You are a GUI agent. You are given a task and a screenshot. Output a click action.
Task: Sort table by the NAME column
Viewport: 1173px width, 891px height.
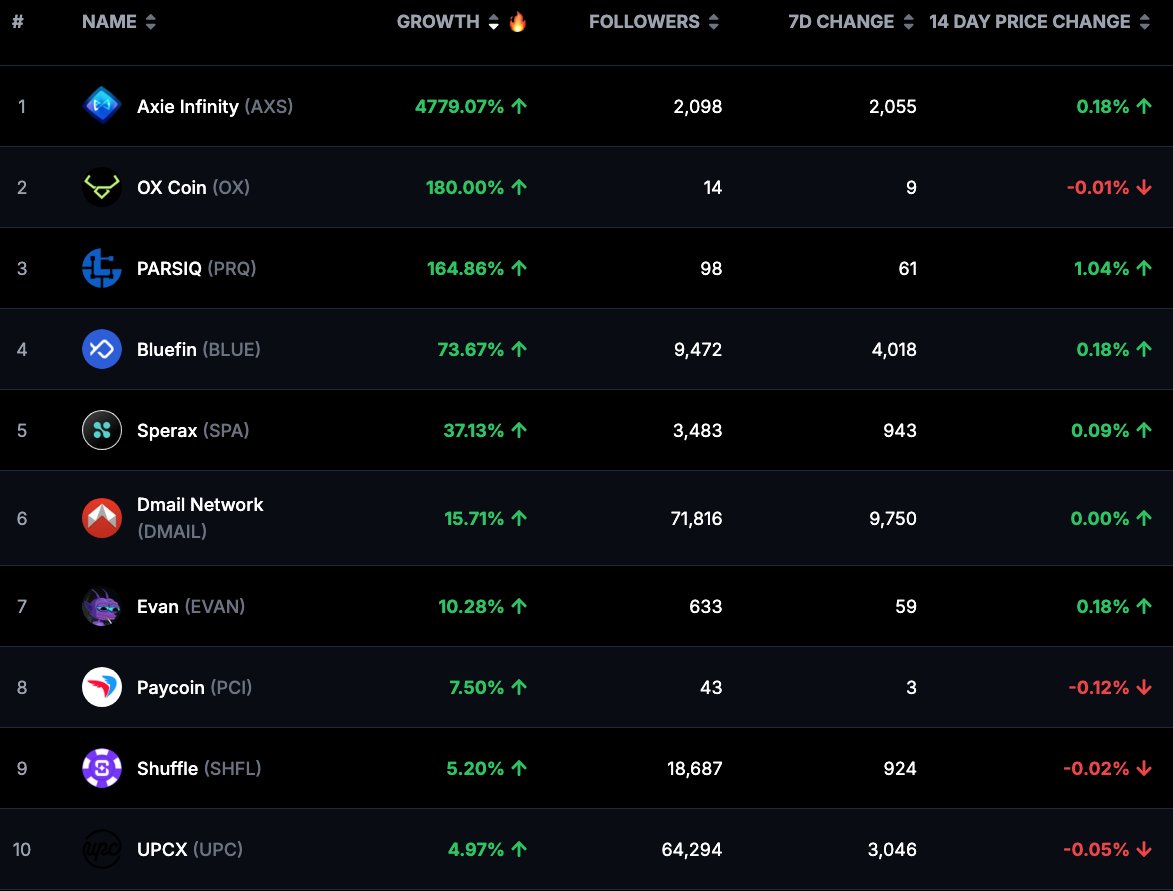[119, 22]
